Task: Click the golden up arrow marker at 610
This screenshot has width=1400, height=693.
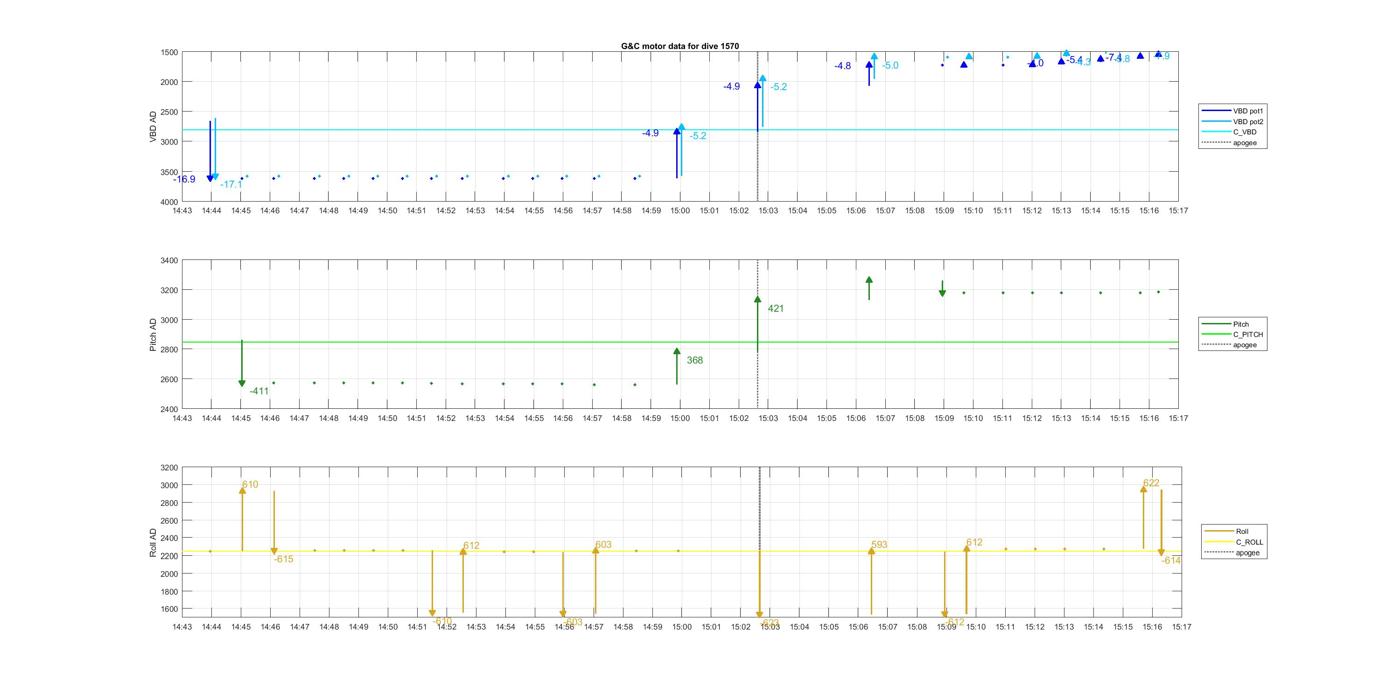Action: click(242, 490)
